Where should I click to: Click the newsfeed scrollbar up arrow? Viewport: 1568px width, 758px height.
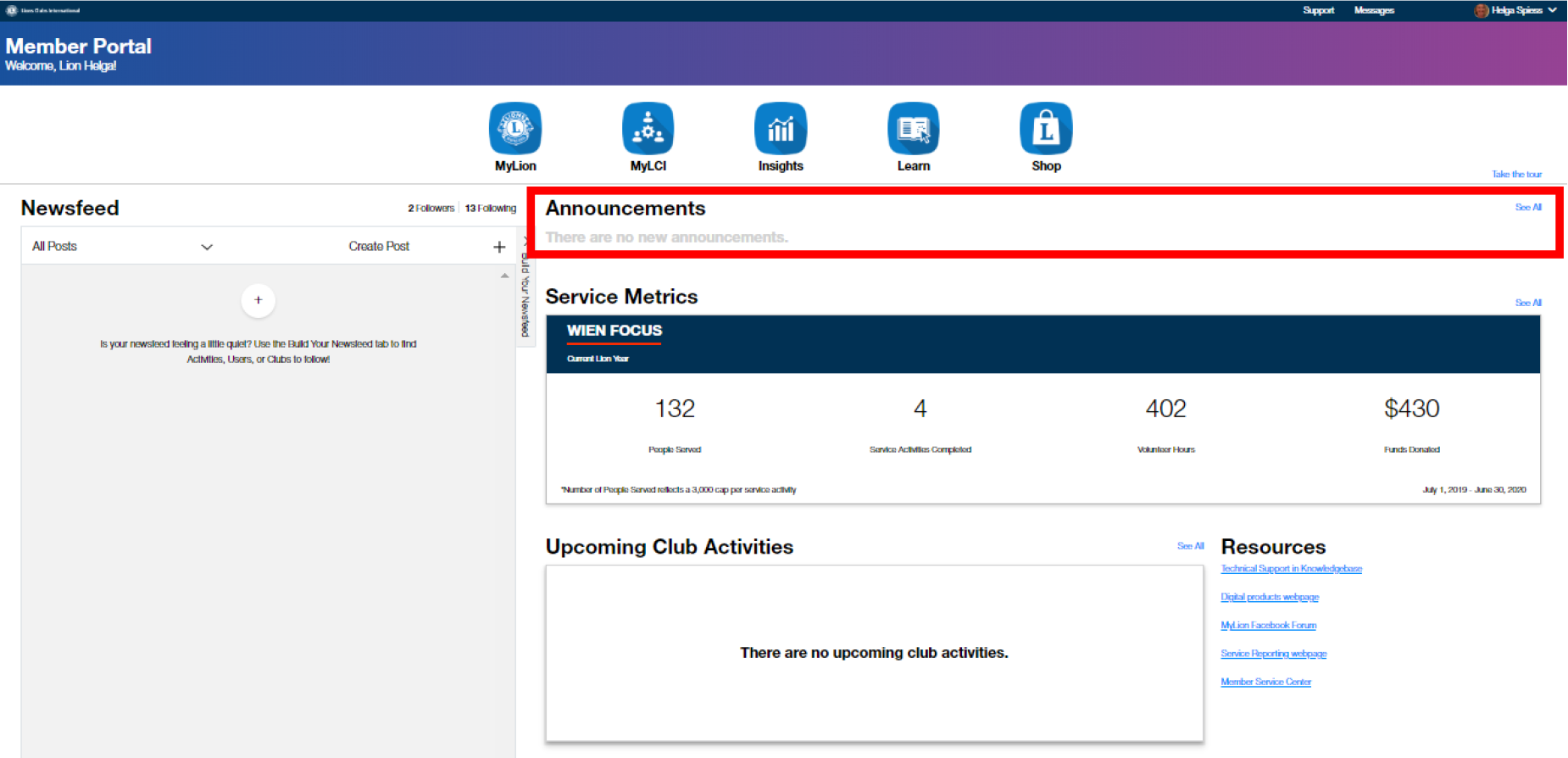pos(504,276)
